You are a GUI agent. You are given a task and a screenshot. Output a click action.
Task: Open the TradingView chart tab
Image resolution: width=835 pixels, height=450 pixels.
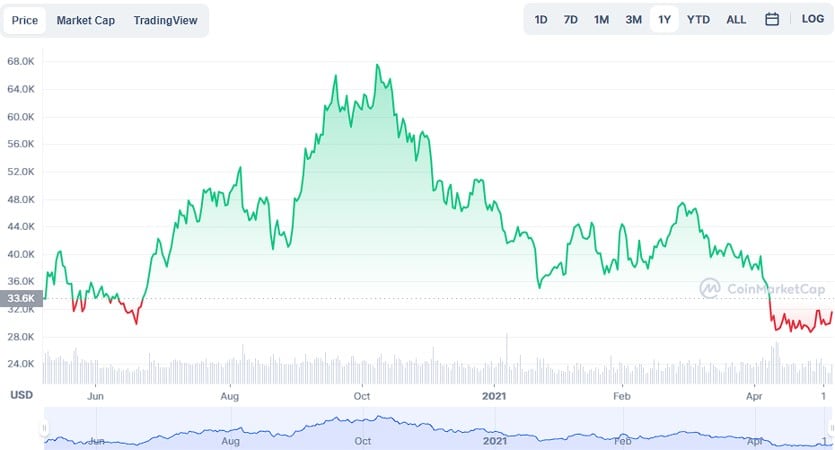click(x=165, y=20)
